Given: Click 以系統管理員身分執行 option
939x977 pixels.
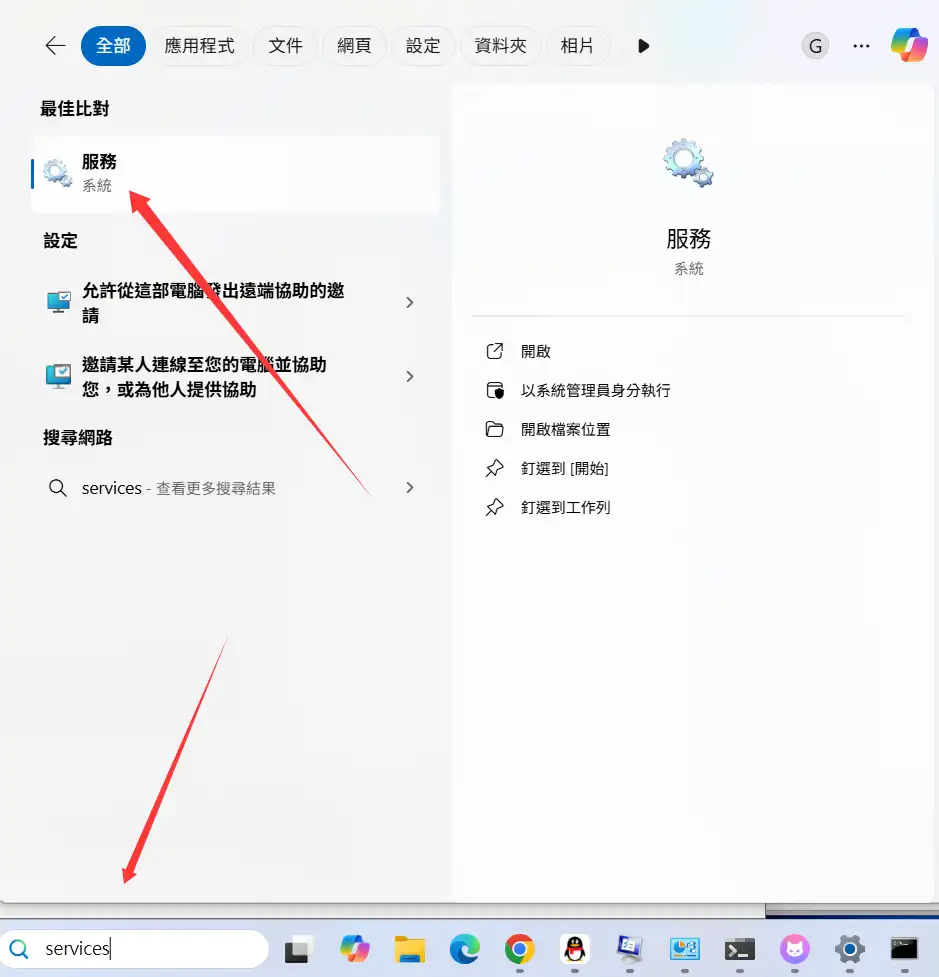Looking at the screenshot, I should pyautogui.click(x=595, y=391).
